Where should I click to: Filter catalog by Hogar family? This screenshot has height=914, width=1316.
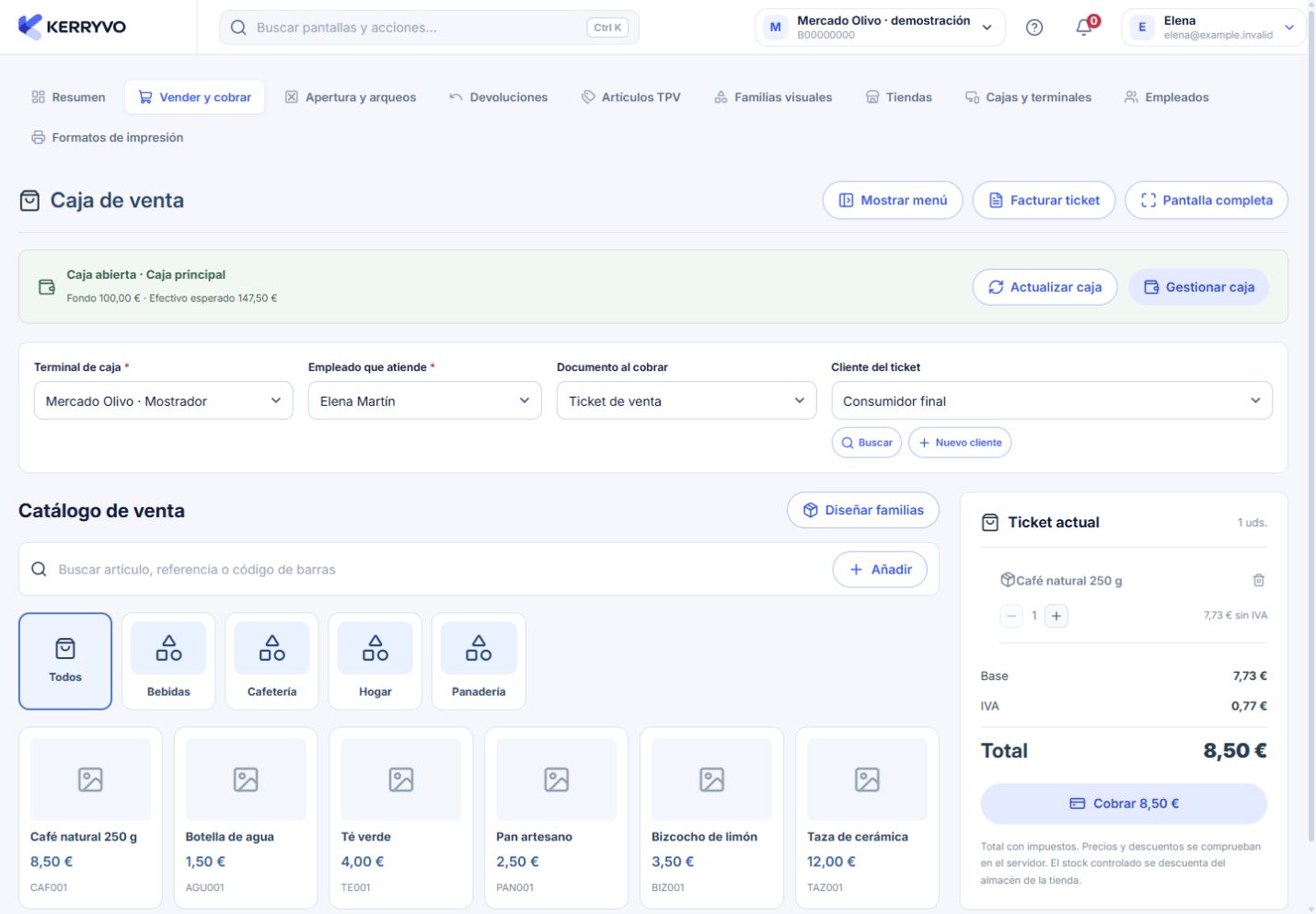pyautogui.click(x=375, y=661)
